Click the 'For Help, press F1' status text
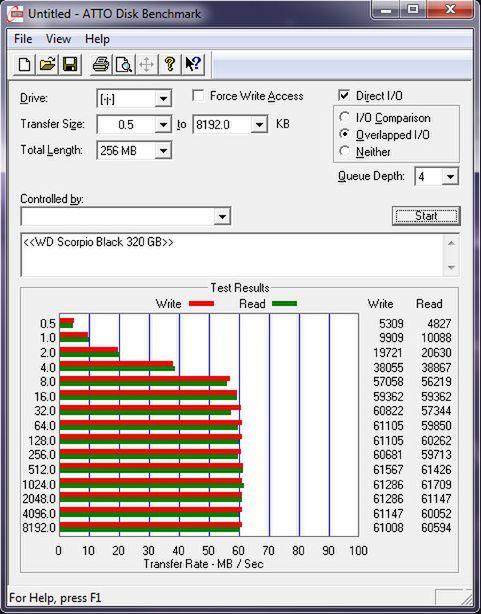 pyautogui.click(x=55, y=598)
